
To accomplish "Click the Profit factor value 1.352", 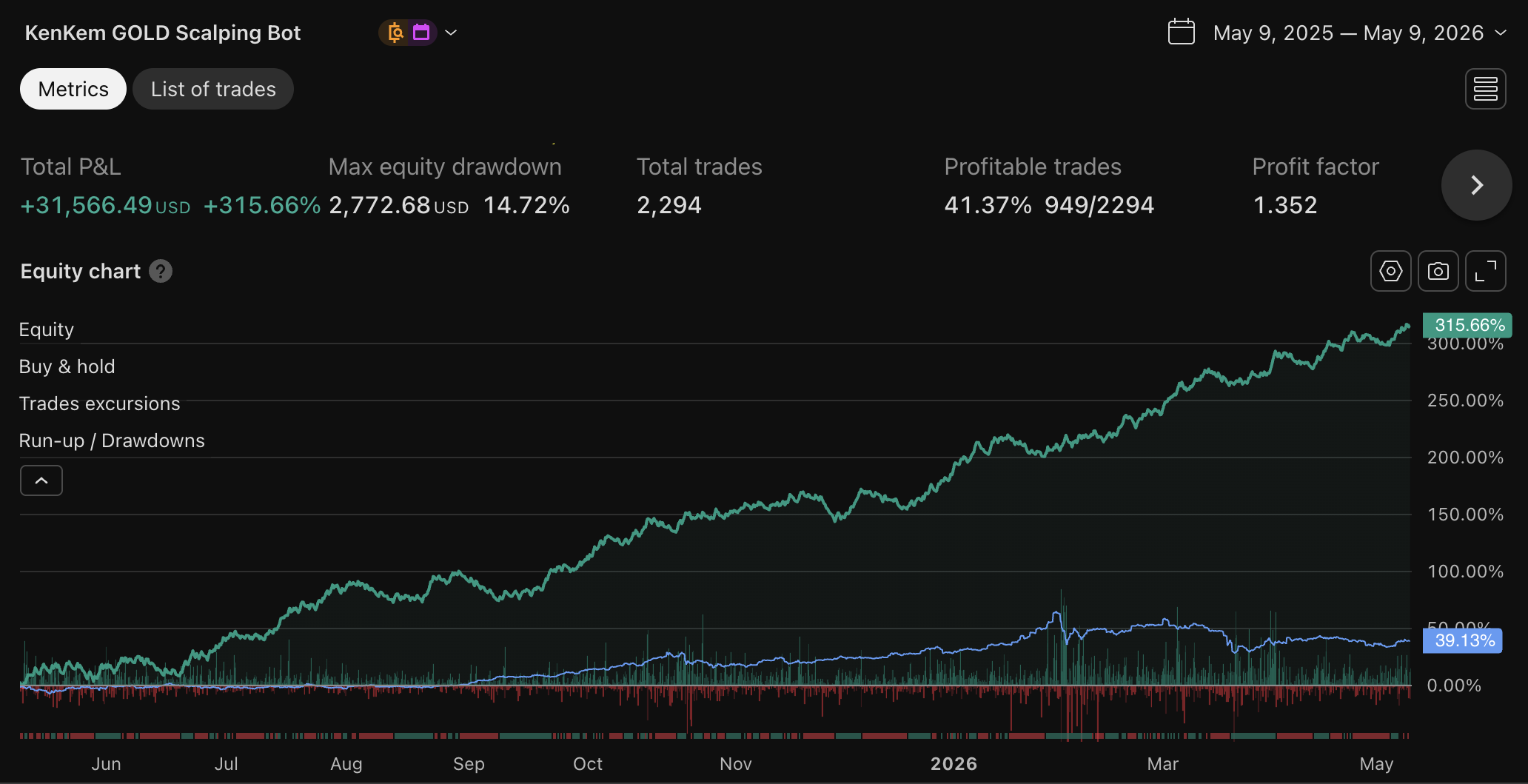I will point(1285,205).
